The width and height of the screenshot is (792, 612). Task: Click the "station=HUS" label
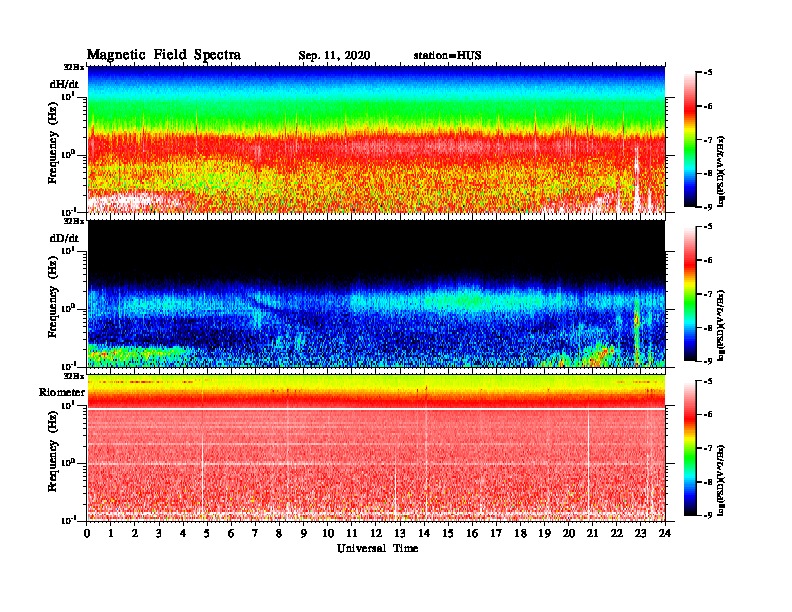coord(447,56)
